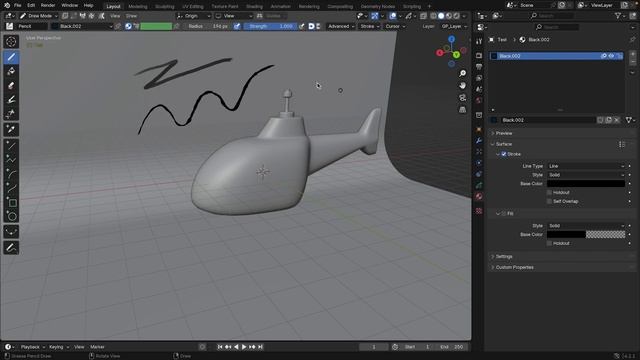The width and height of the screenshot is (640, 360).
Task: Select the Draw pencil tool
Action: pos(11,57)
